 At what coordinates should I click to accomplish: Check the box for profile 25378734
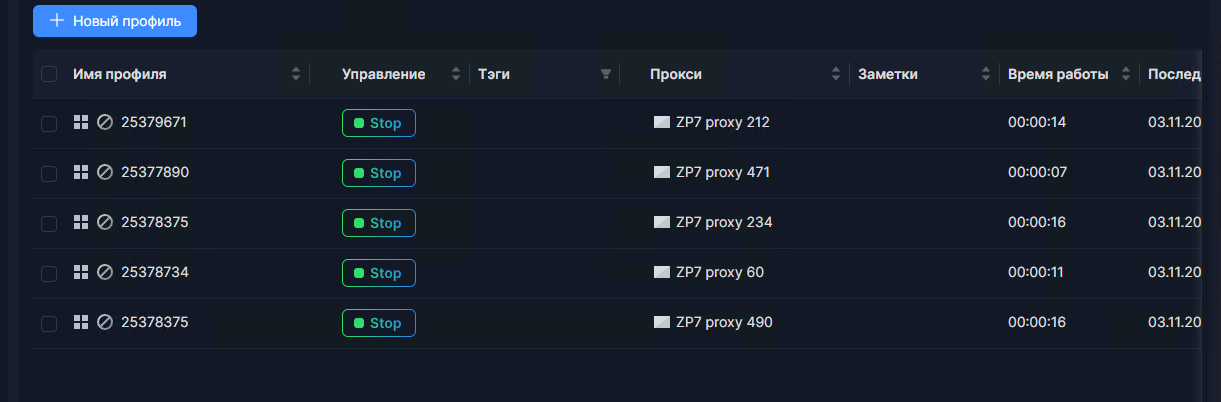pos(49,273)
